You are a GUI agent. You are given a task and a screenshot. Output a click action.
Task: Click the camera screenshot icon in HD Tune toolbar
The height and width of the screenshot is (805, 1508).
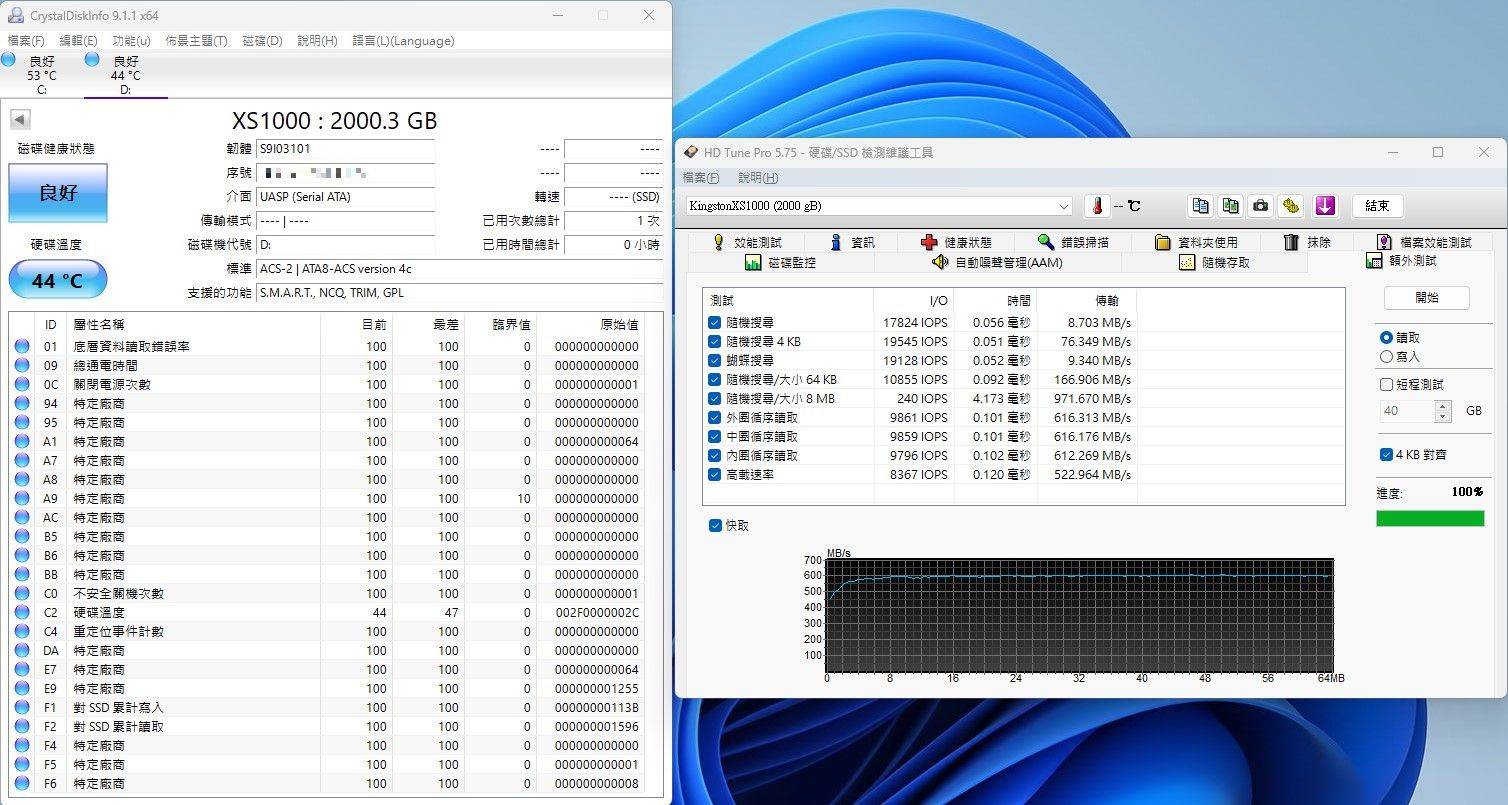[1261, 206]
